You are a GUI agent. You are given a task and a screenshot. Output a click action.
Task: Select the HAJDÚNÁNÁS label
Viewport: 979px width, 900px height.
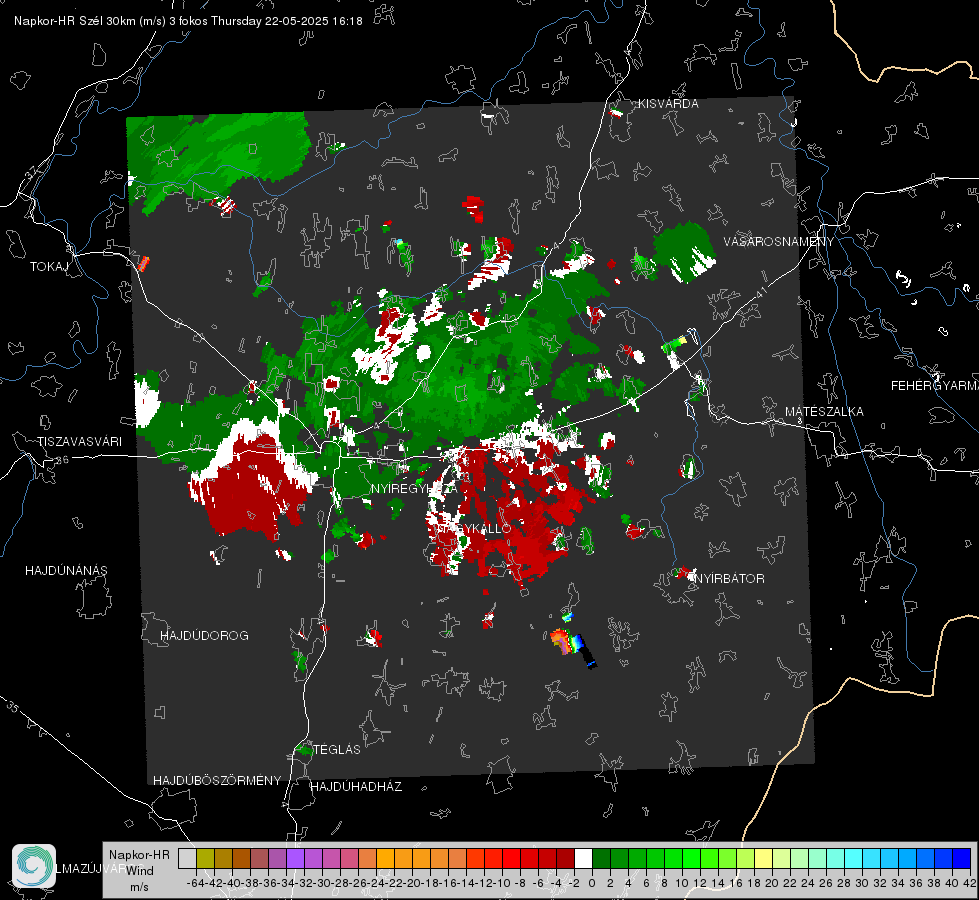tap(66, 570)
